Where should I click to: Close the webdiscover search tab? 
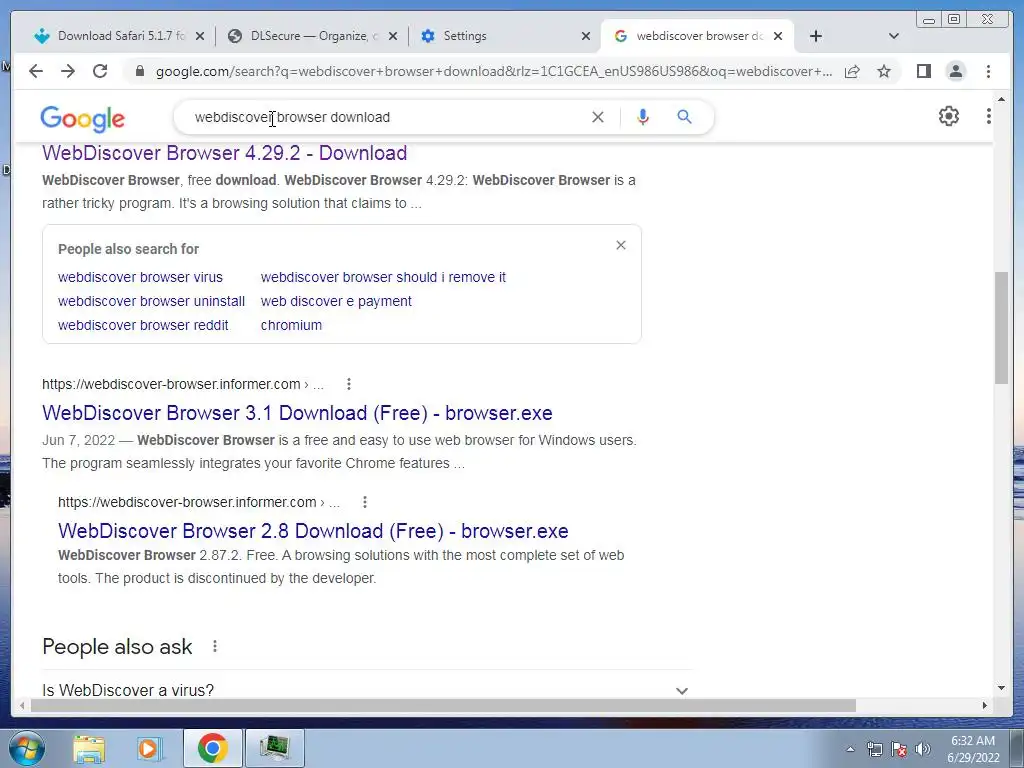778,36
